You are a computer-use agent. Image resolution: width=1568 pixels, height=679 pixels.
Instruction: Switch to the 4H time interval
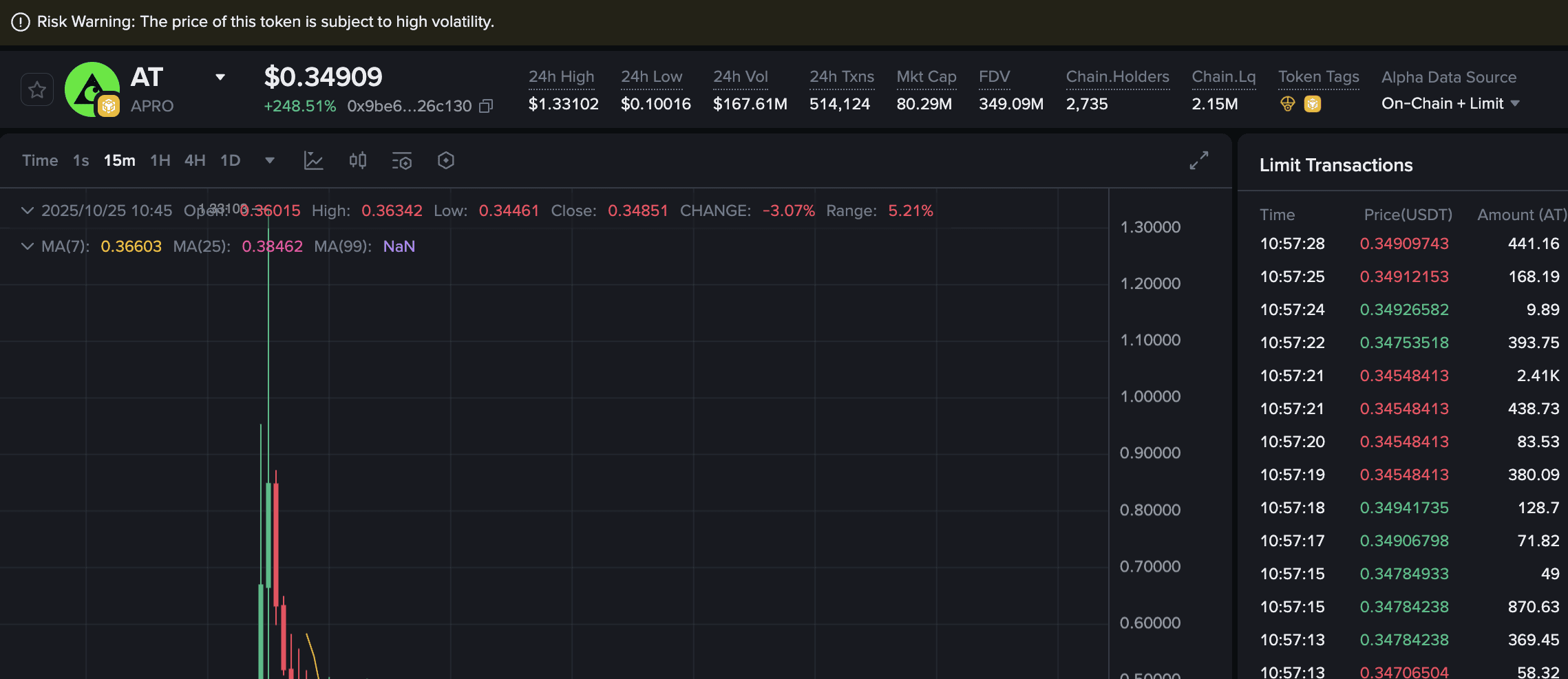coord(195,160)
